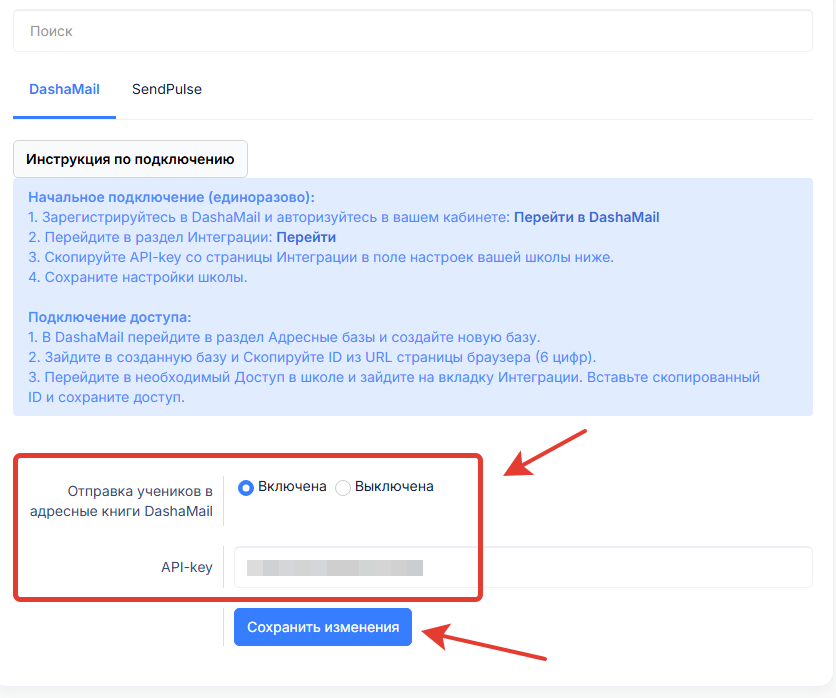
Task: Select the Выключена radio button
Action: (343, 488)
